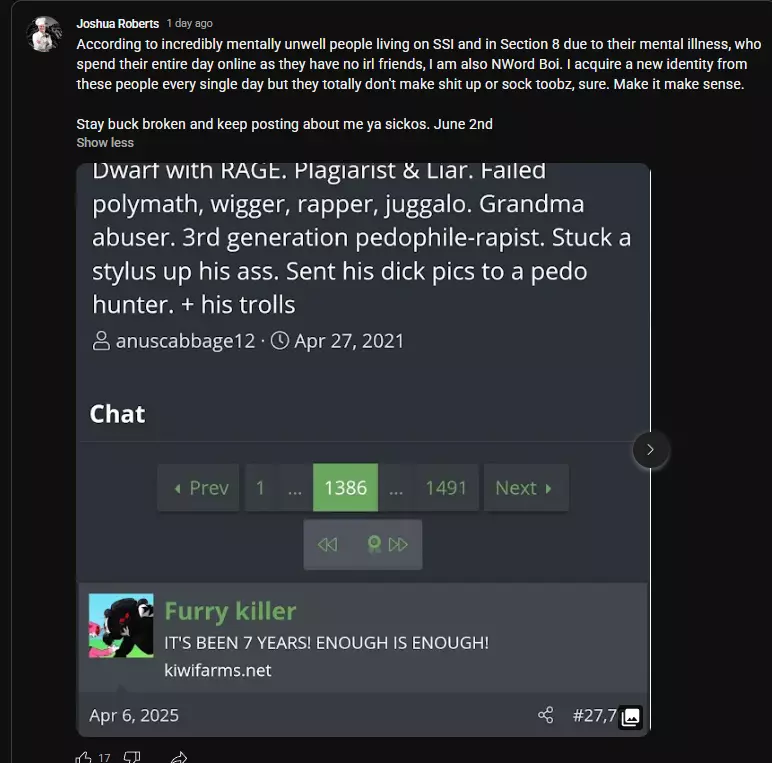Collapse the comment with Show less
The width and height of the screenshot is (772, 763).
[105, 143]
